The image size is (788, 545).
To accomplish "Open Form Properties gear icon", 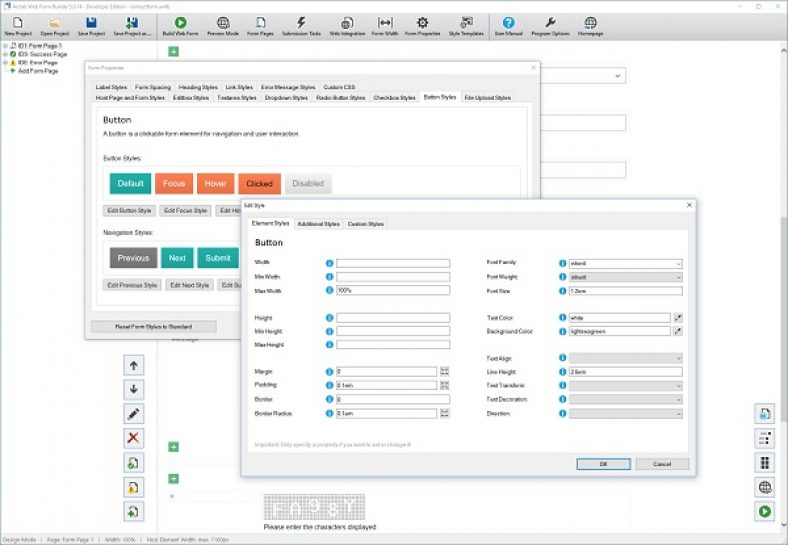I will tap(423, 23).
